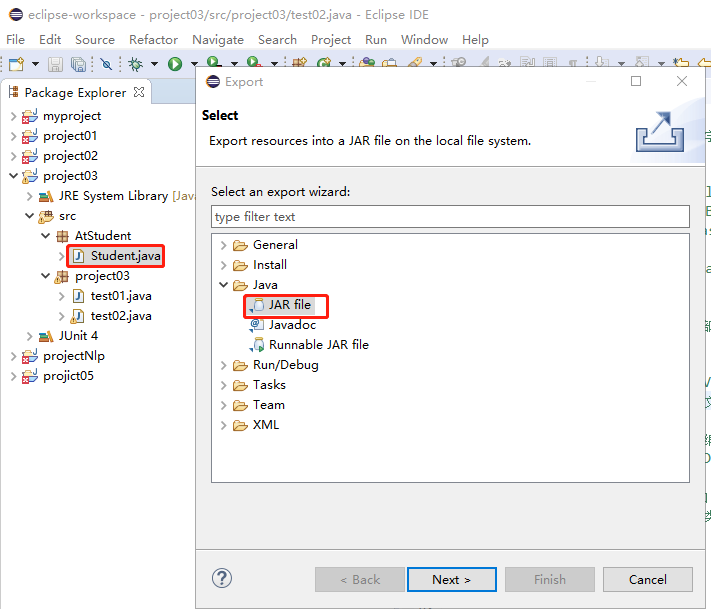Expand the myproject tree node
The height and width of the screenshot is (609, 711).
(14, 117)
